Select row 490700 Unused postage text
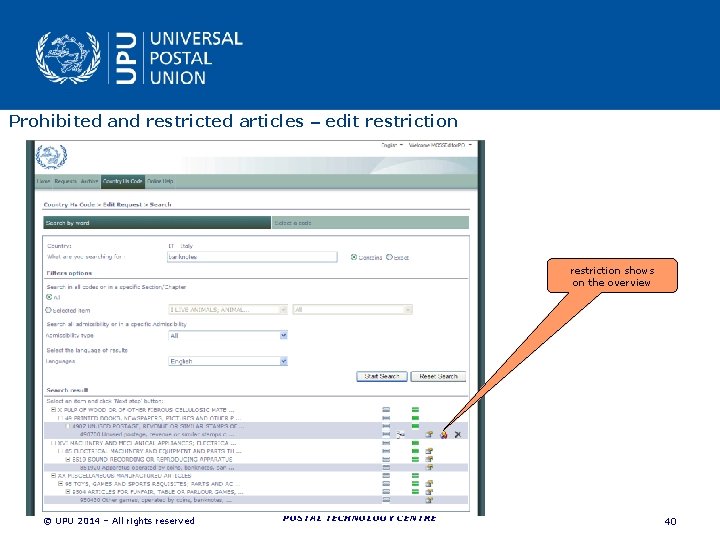This screenshot has height=540, width=720. [x=157, y=434]
